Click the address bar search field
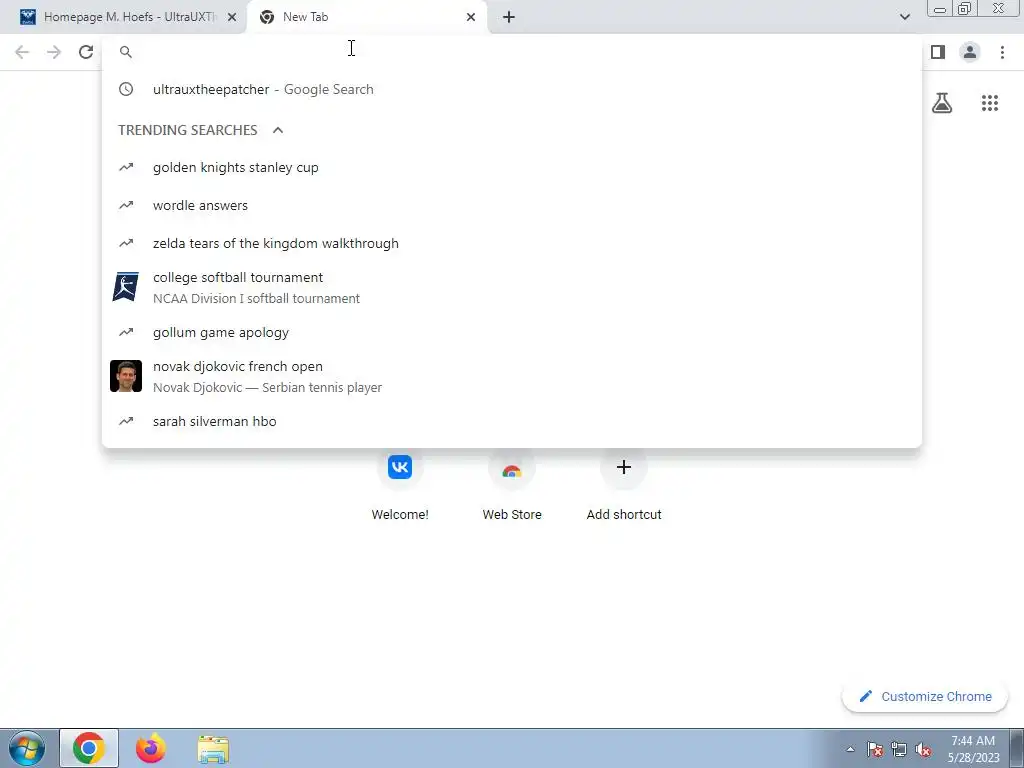 click(511, 52)
